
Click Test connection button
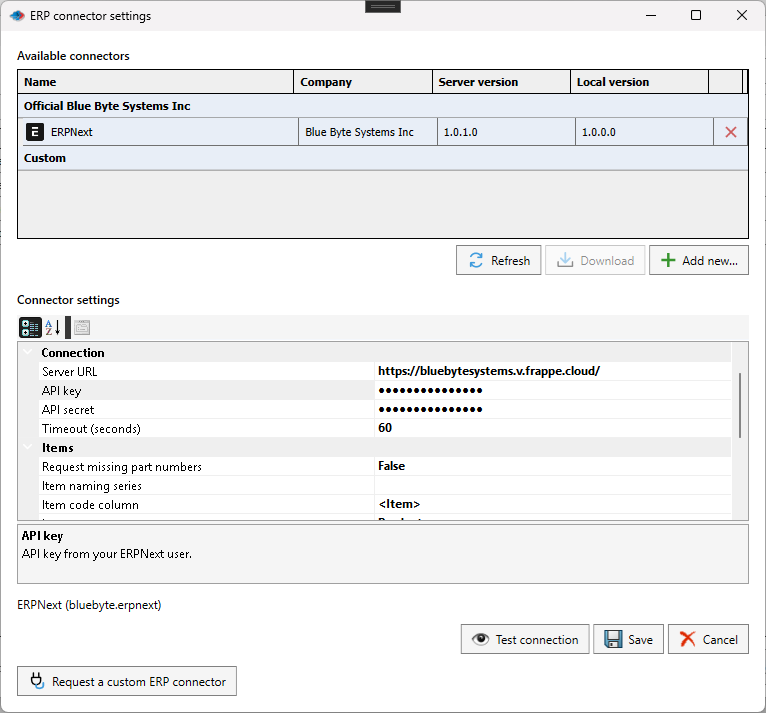click(525, 639)
